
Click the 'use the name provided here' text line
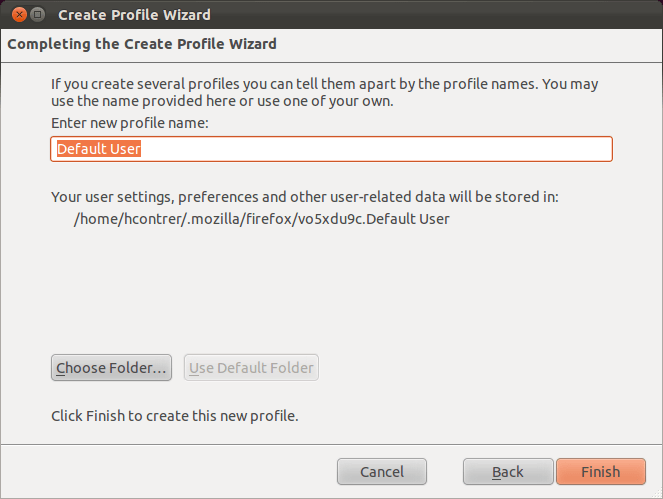(x=222, y=101)
